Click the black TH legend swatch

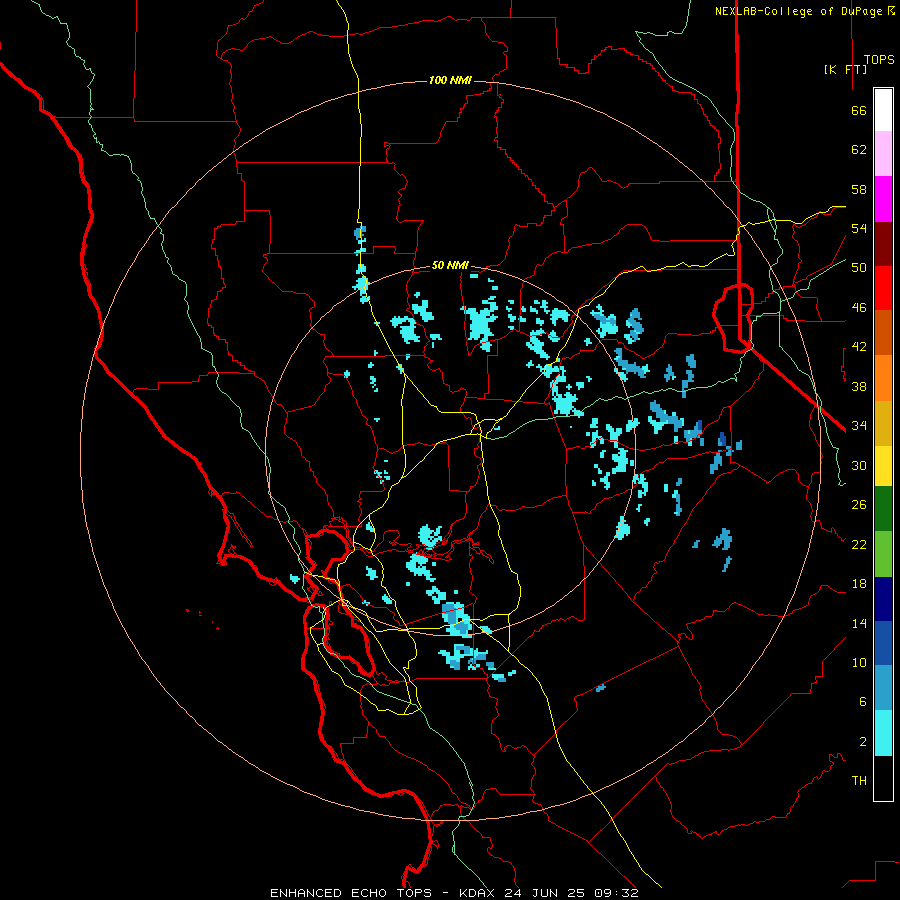(x=883, y=778)
